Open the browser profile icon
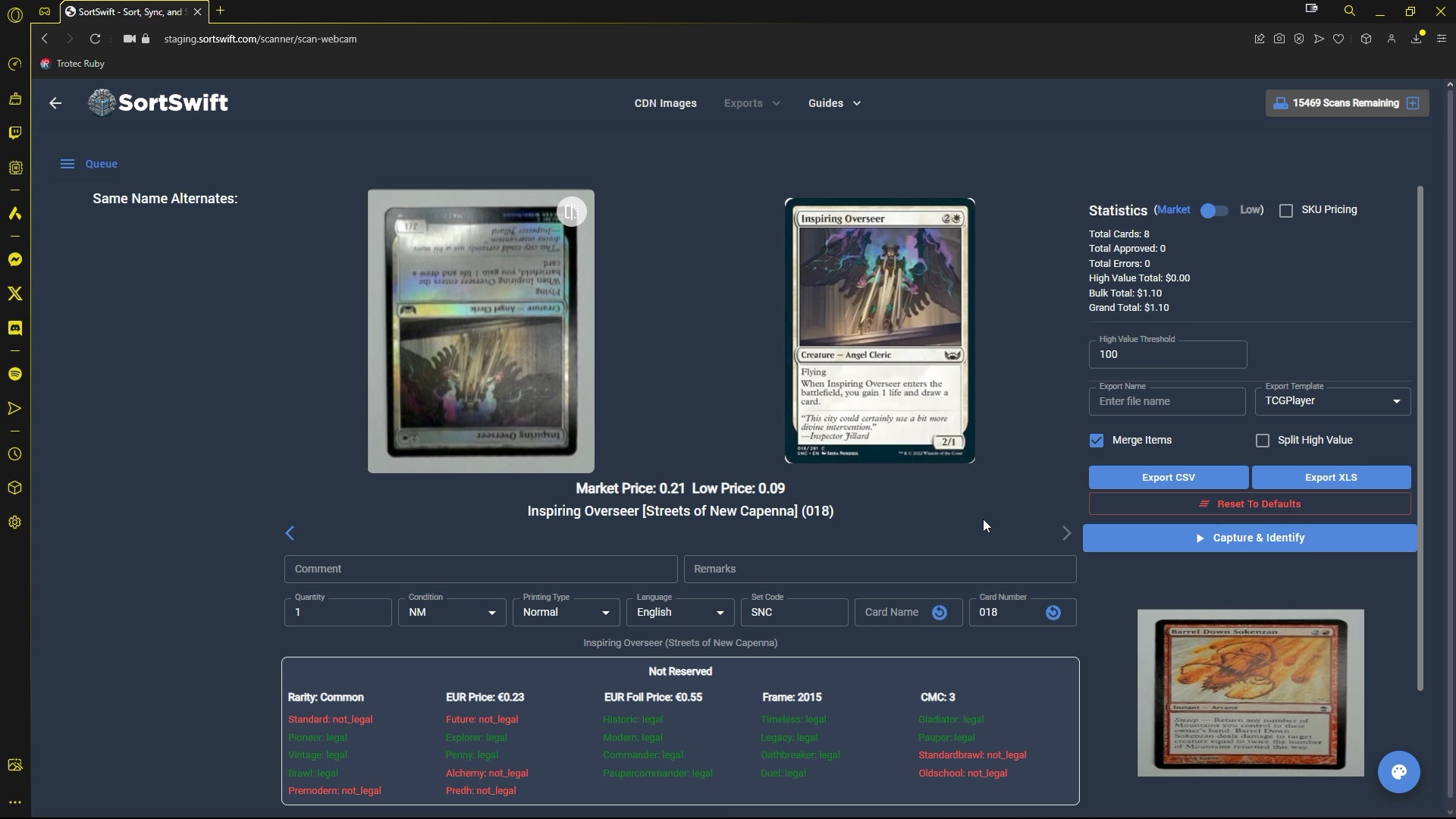Image resolution: width=1456 pixels, height=819 pixels. click(x=1392, y=39)
